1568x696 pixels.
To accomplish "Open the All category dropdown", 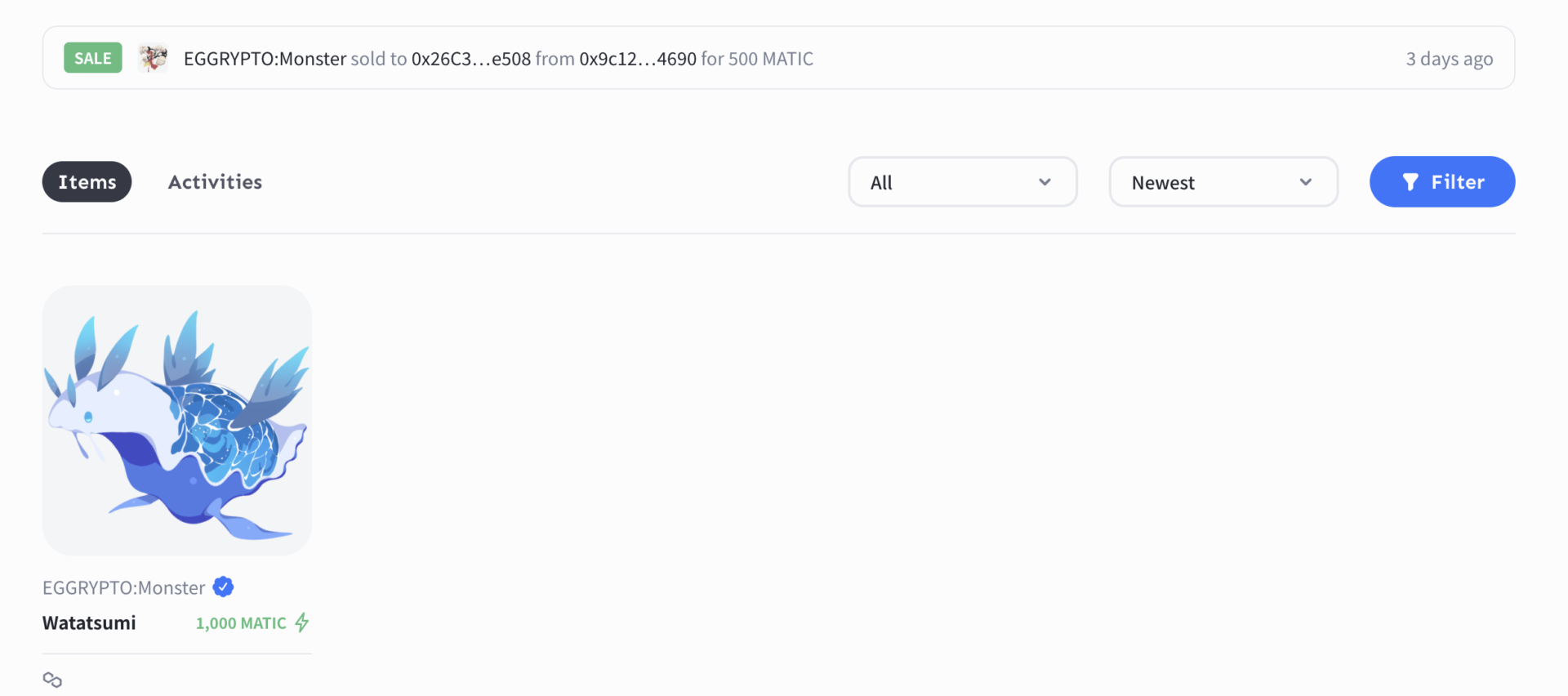I will [x=963, y=182].
